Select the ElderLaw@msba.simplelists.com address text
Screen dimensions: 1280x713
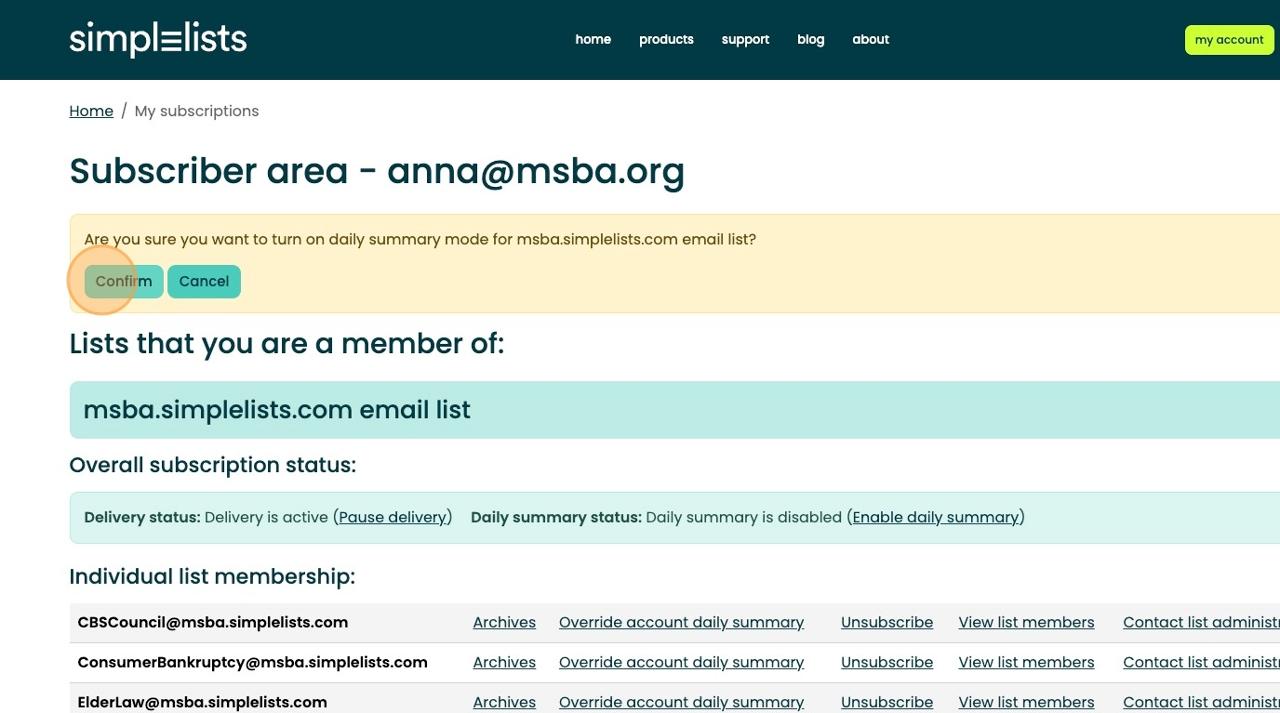point(202,702)
